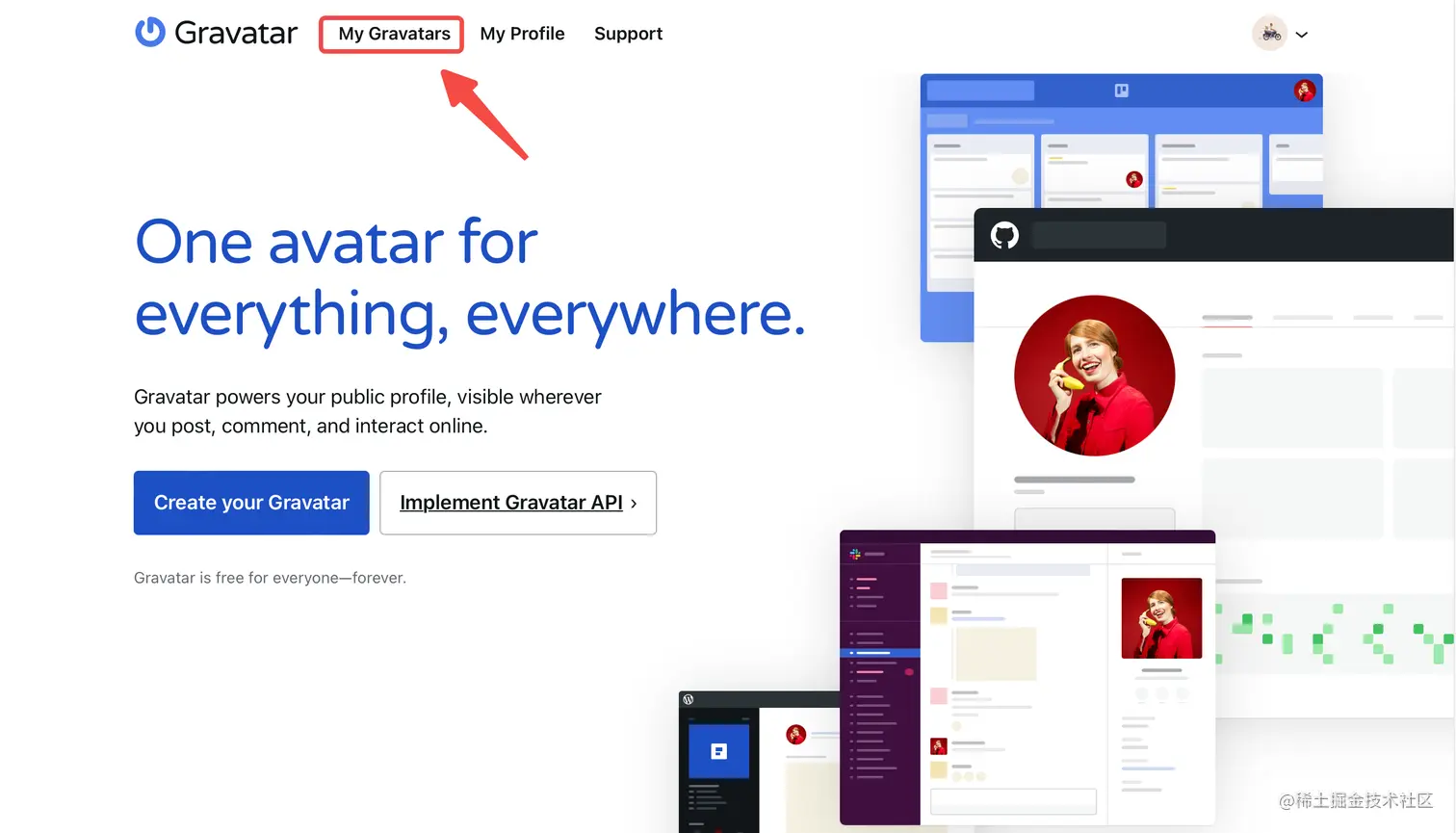This screenshot has width=1456, height=833.
Task: Click the "Gravatar powers your public profile" paragraph
Action: 368,411
